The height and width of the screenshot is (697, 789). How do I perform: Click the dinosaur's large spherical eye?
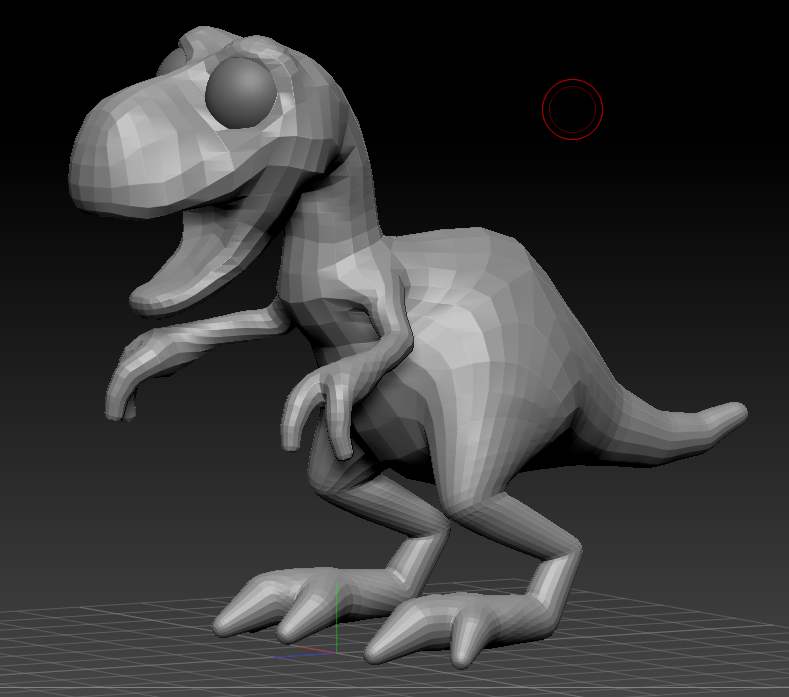pyautogui.click(x=241, y=93)
